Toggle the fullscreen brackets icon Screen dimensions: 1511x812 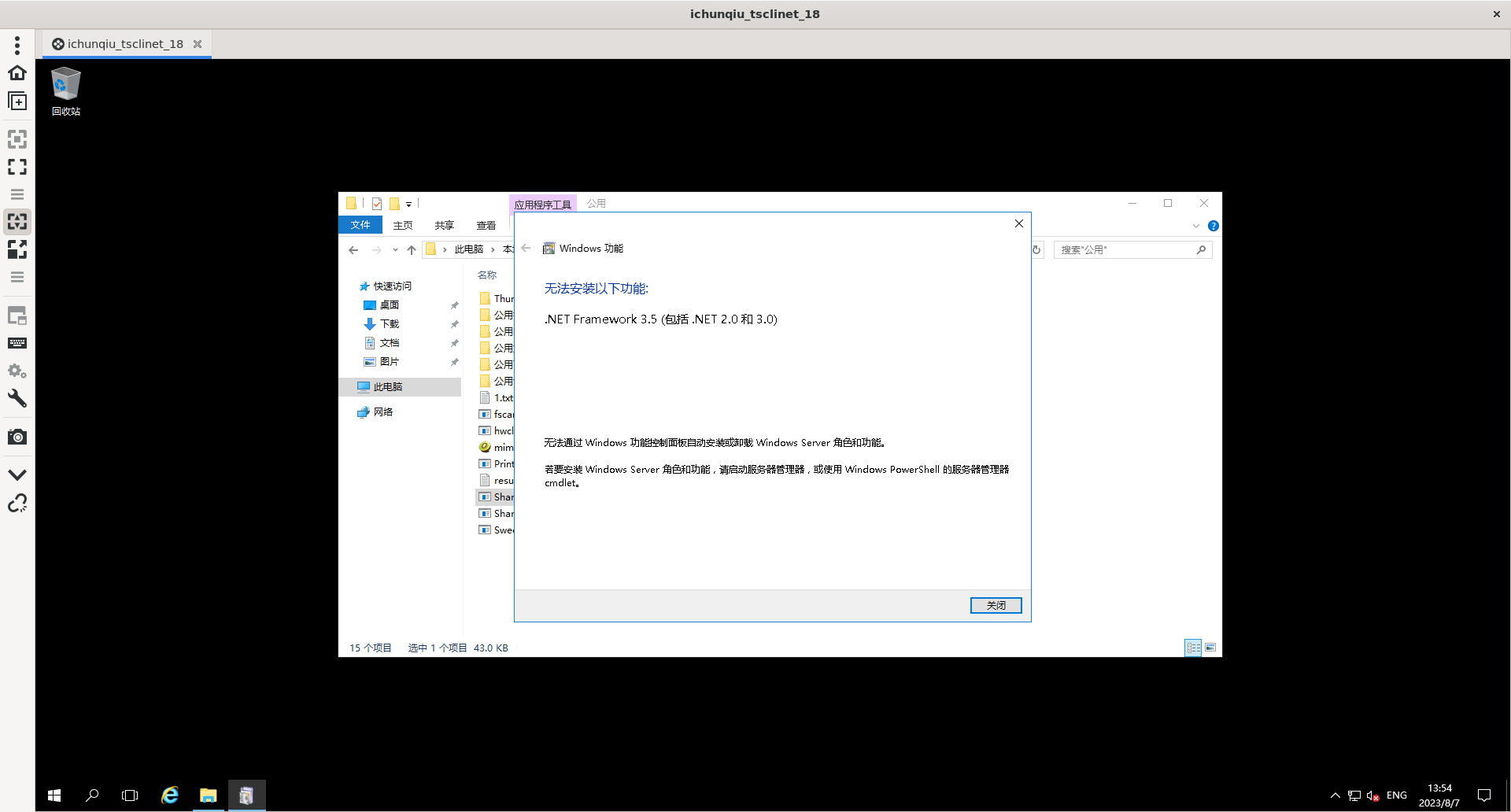(x=17, y=167)
